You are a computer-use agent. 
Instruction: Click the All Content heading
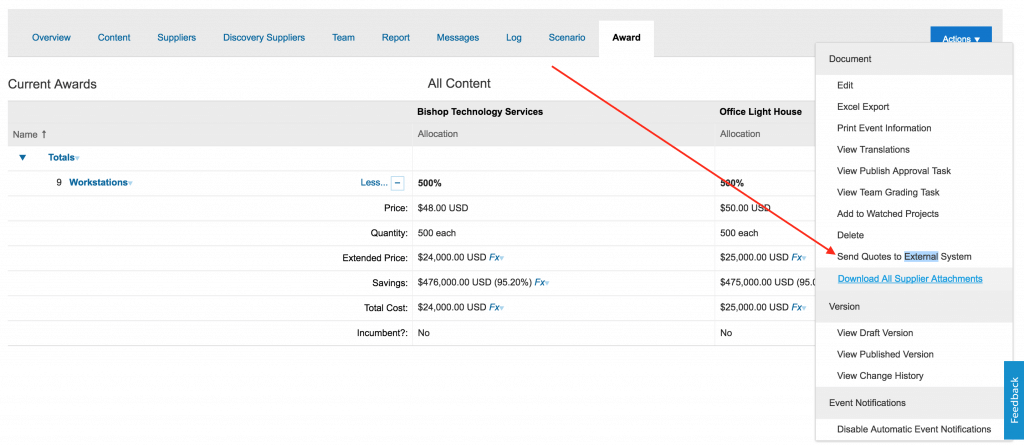[459, 84]
